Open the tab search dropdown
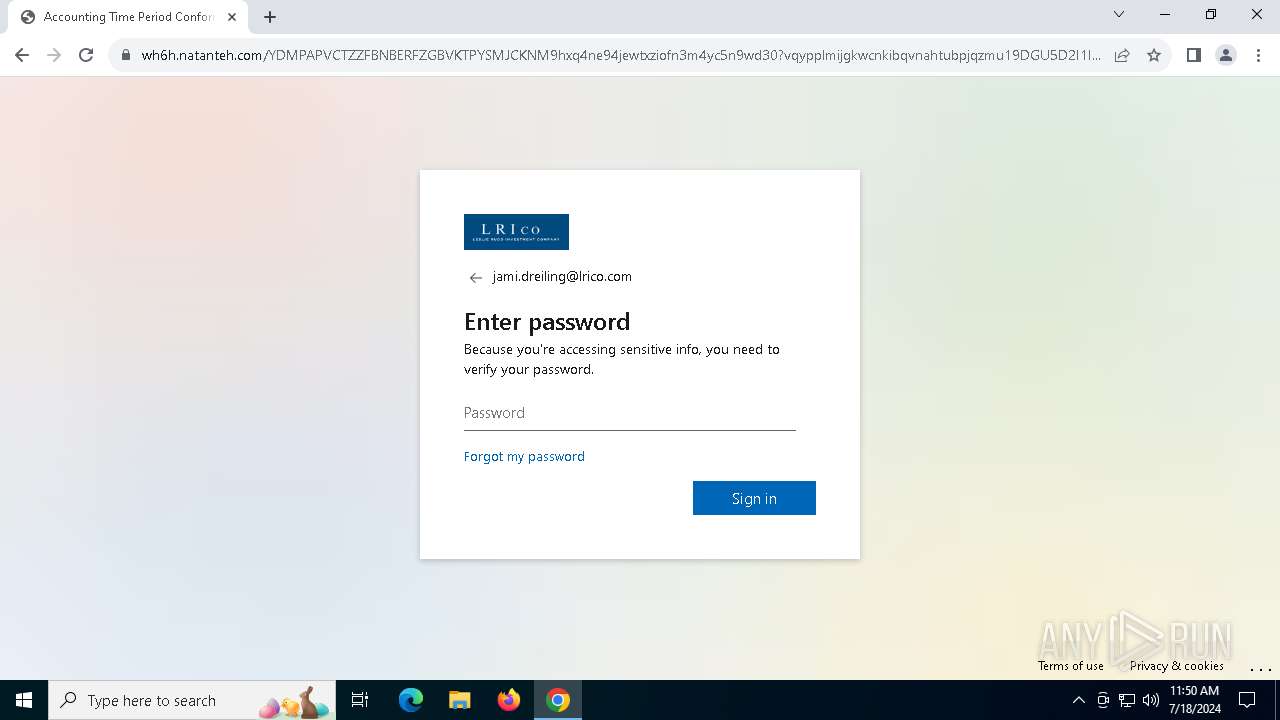This screenshot has width=1280, height=720. pos(1119,15)
